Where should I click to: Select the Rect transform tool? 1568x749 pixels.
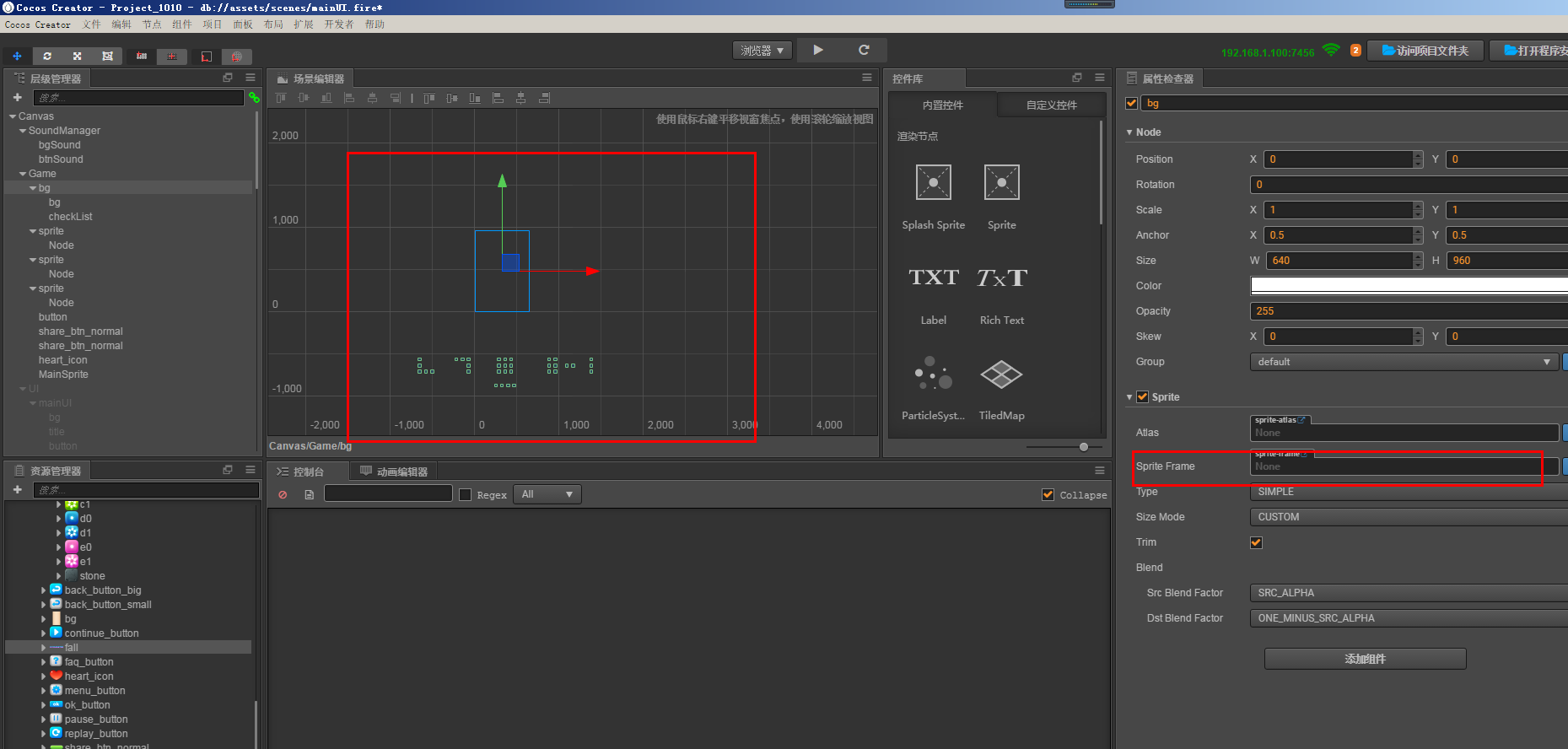[107, 56]
